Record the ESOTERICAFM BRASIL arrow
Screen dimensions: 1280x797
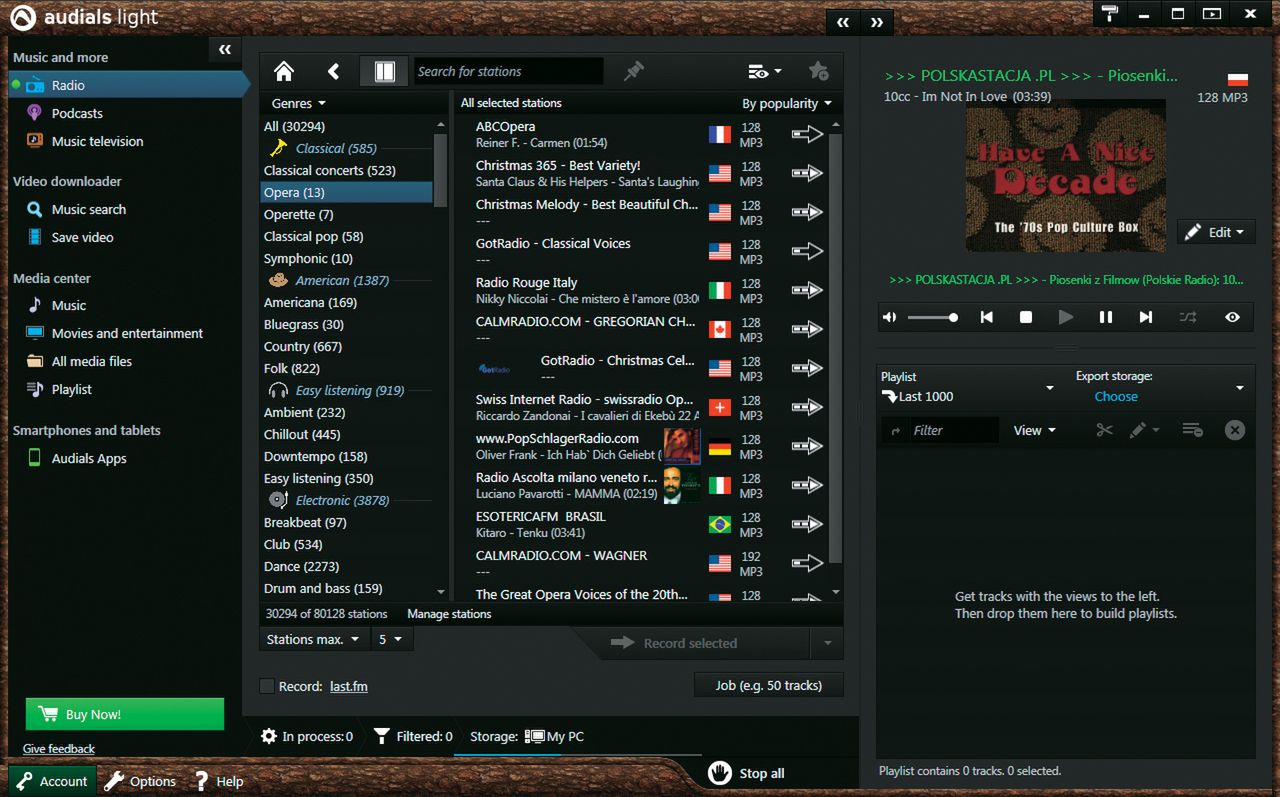tap(807, 524)
